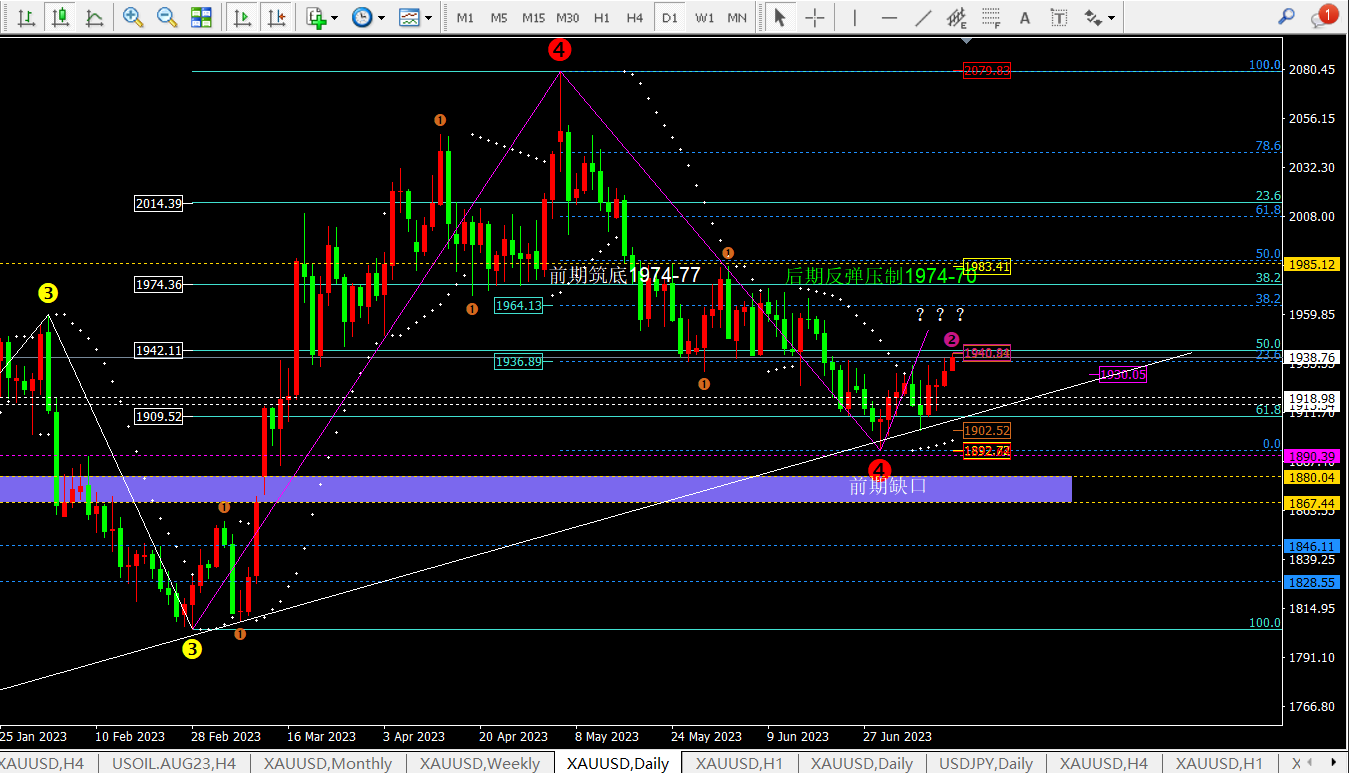Click the 1909.52 price label
Screen dimensions: 1349x773
tap(159, 417)
